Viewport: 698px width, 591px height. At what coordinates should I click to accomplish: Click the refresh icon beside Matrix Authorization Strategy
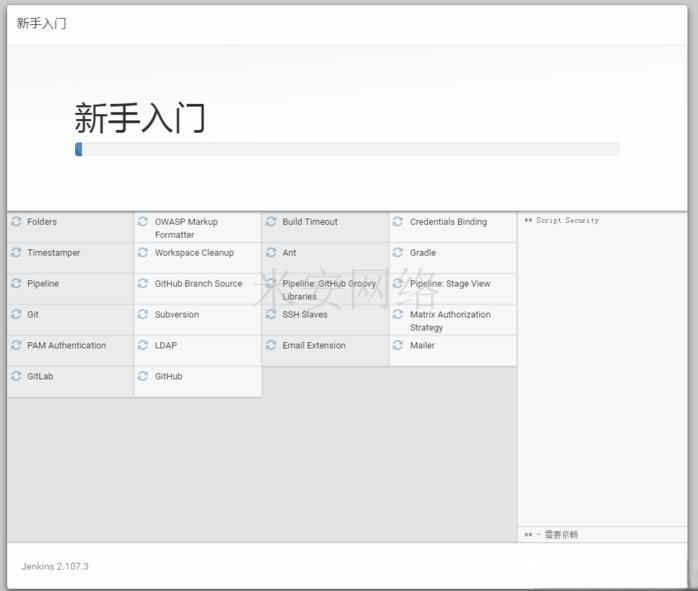coord(398,314)
